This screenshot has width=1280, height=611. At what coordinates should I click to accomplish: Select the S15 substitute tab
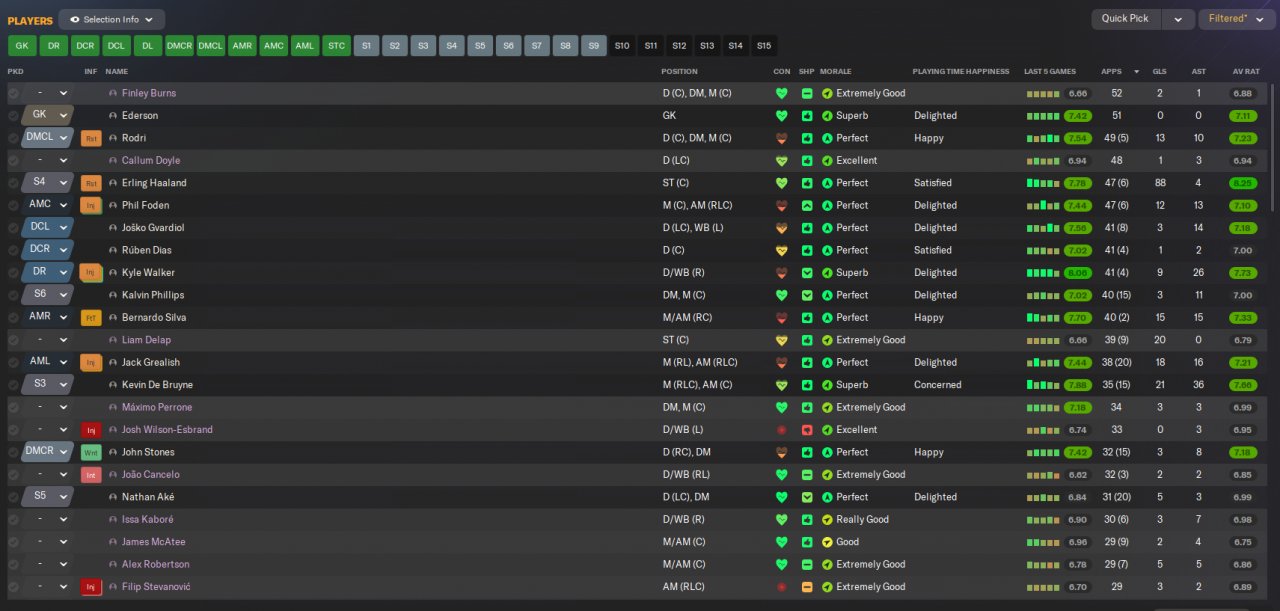point(764,46)
